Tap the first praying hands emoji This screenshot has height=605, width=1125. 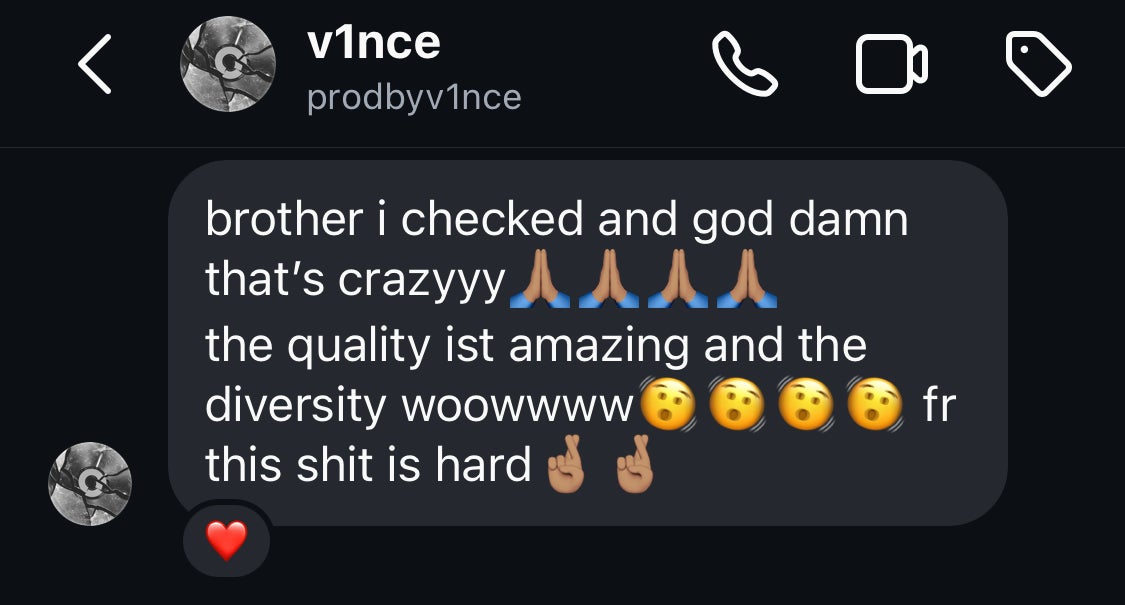[540, 278]
